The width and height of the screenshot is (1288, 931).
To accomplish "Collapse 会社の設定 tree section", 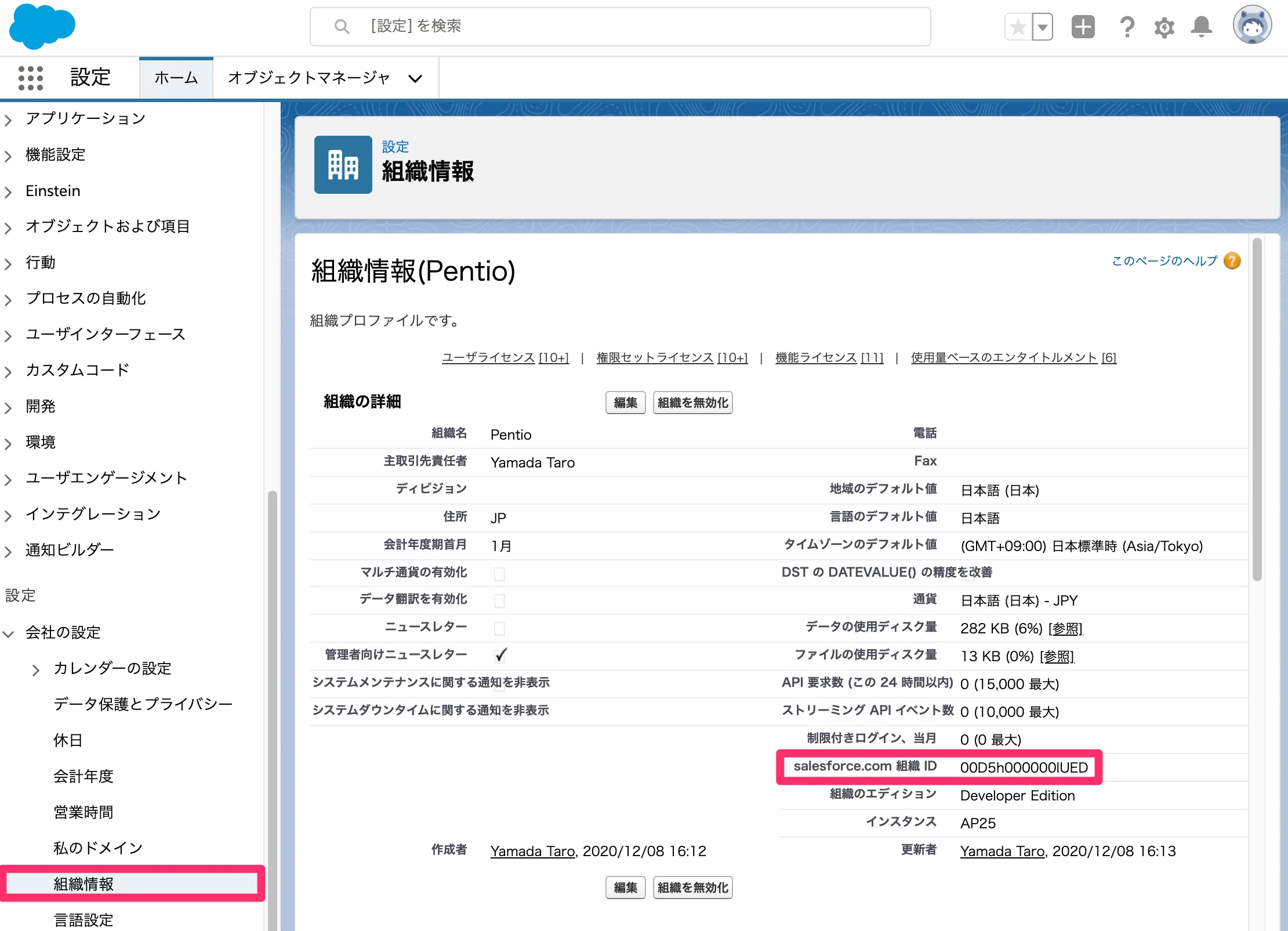I will tap(9, 633).
